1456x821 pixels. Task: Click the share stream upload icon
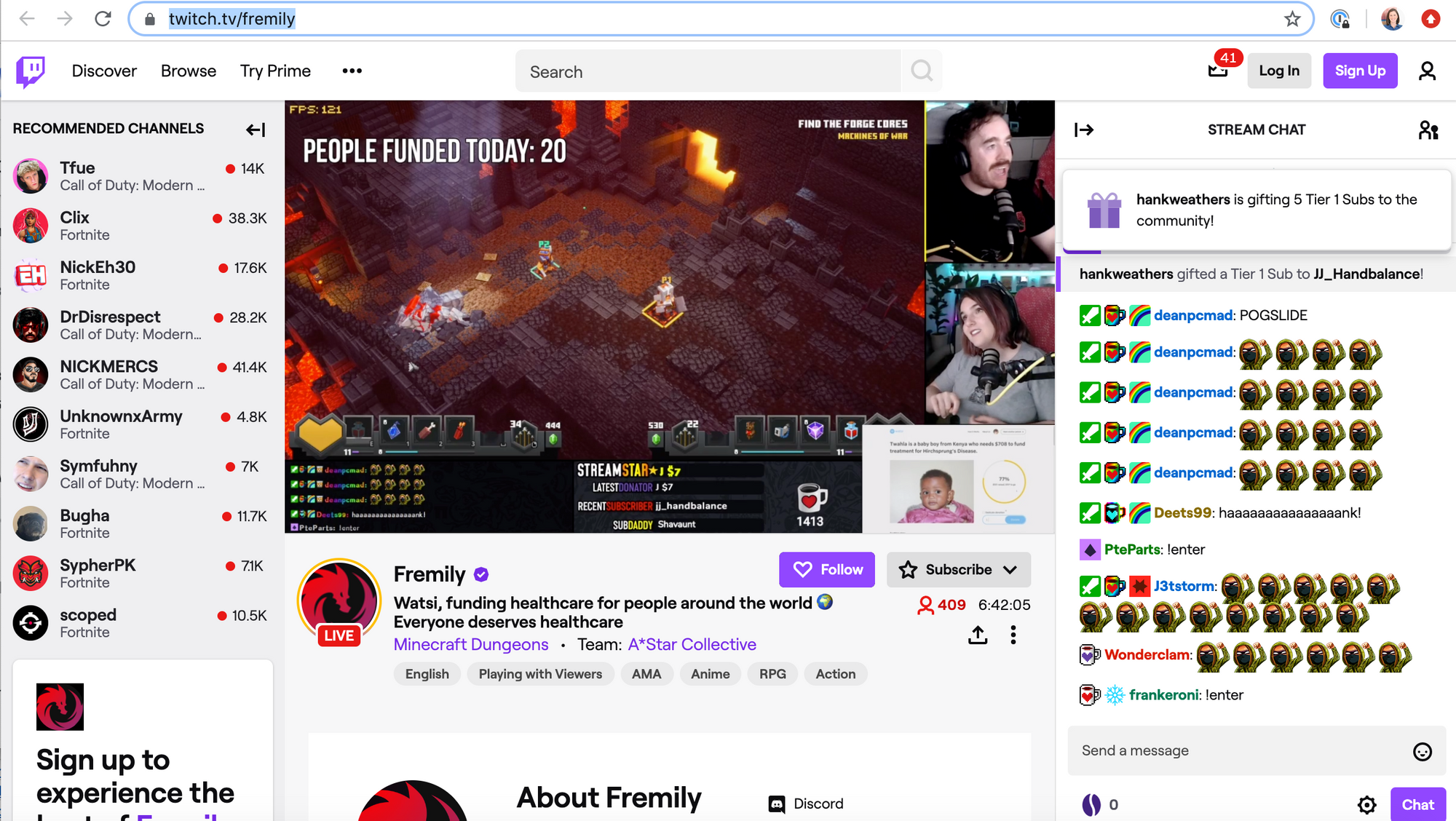pos(978,635)
